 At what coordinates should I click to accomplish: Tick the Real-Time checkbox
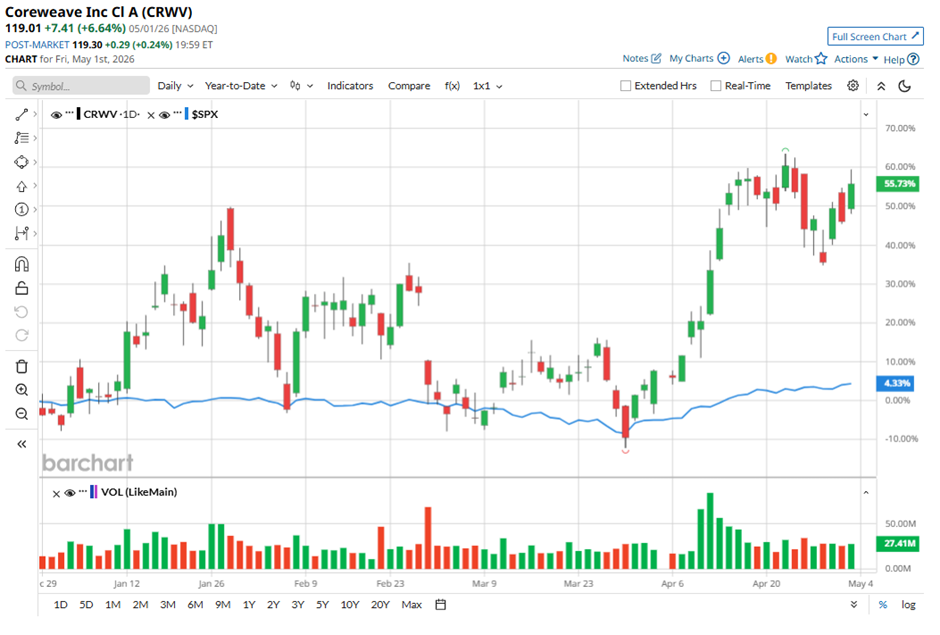click(716, 86)
